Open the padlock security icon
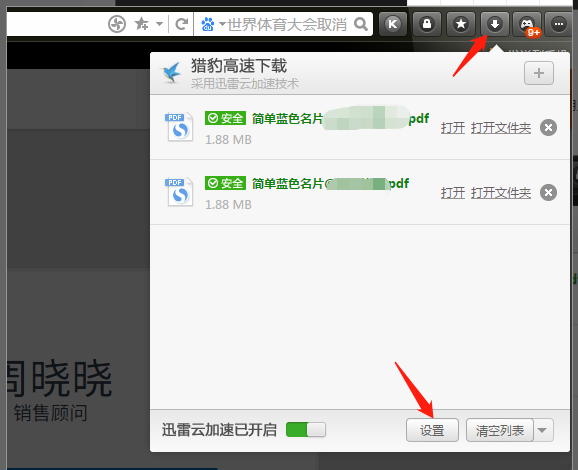Viewport: 578px width, 470px height. coord(427,24)
